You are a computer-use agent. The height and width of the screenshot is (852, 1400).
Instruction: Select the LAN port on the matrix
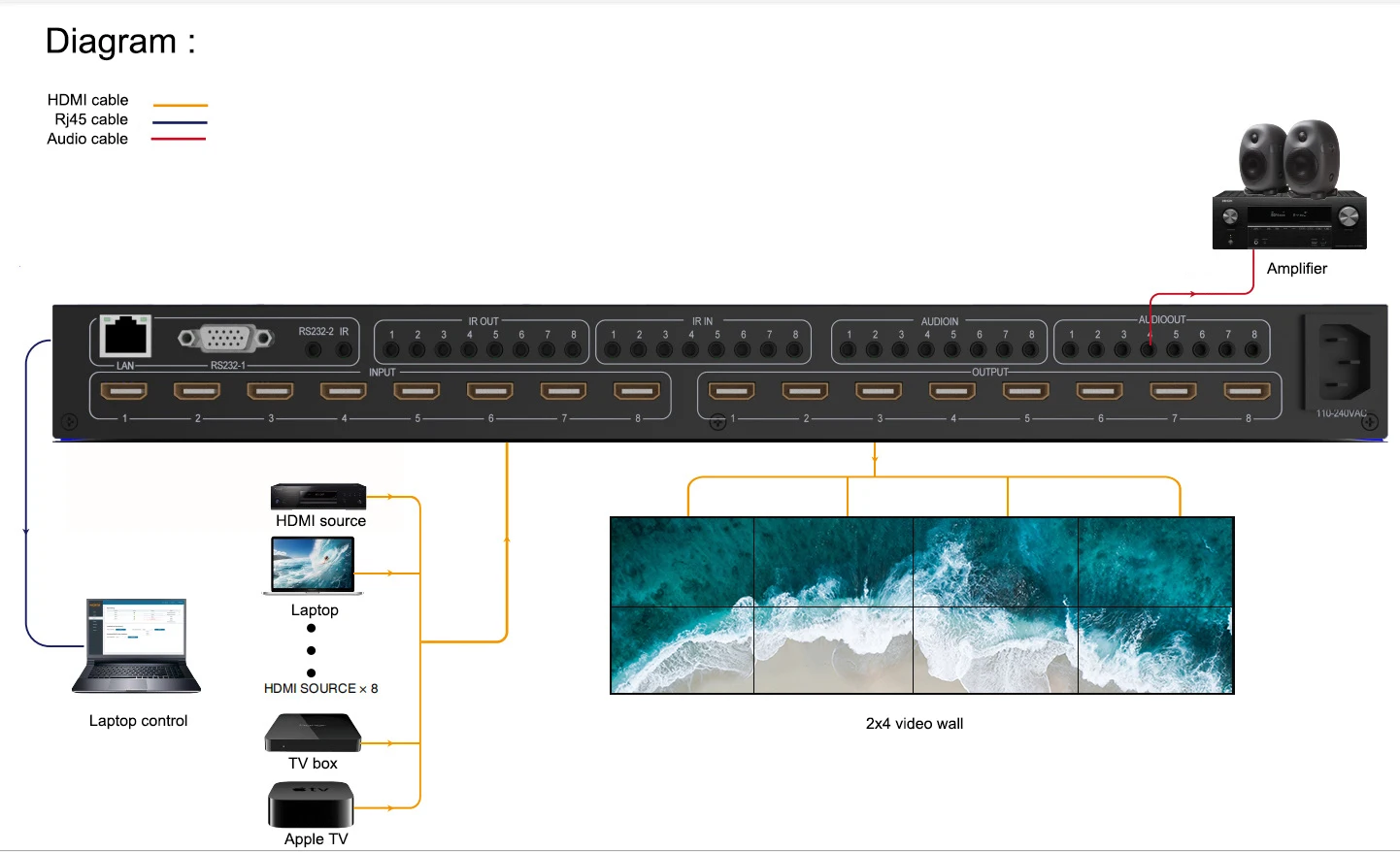pos(123,335)
